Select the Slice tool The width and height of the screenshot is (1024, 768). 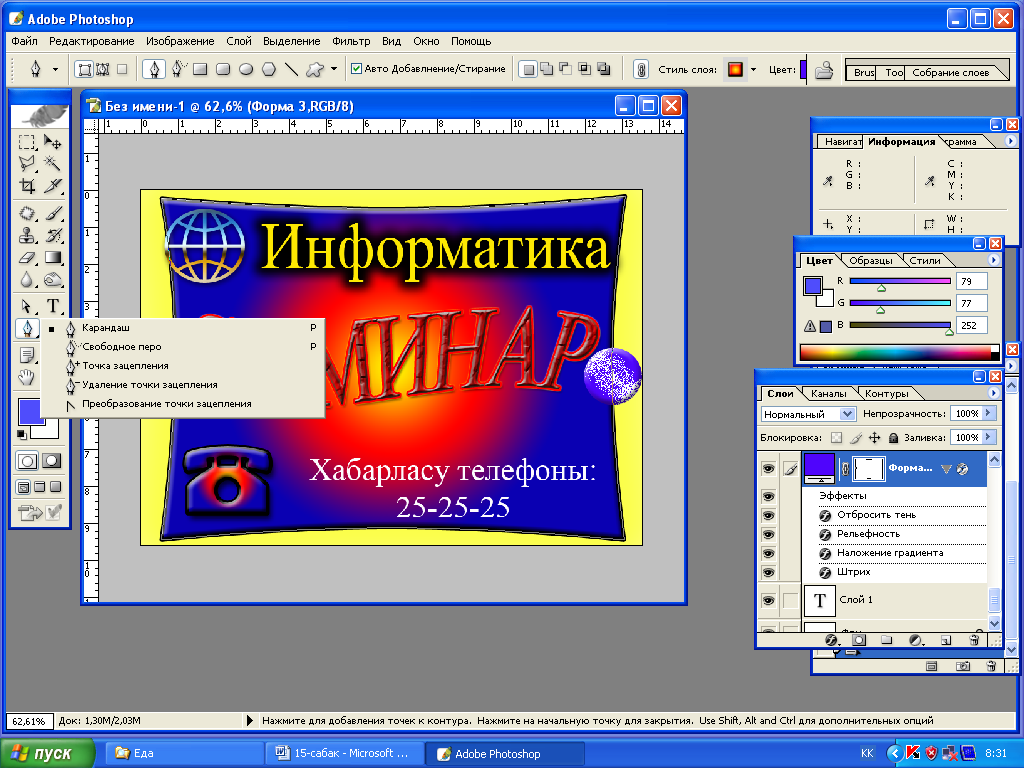52,185
